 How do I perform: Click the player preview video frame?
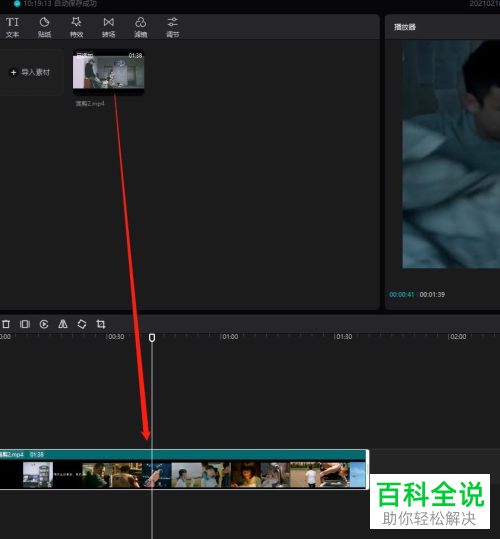451,154
